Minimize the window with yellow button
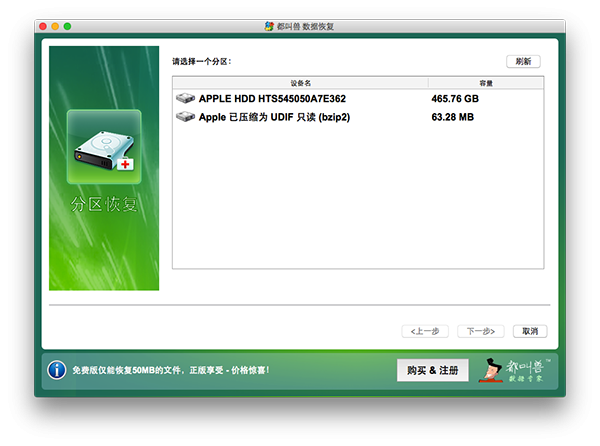Viewport: 600px width, 446px height. [55, 26]
